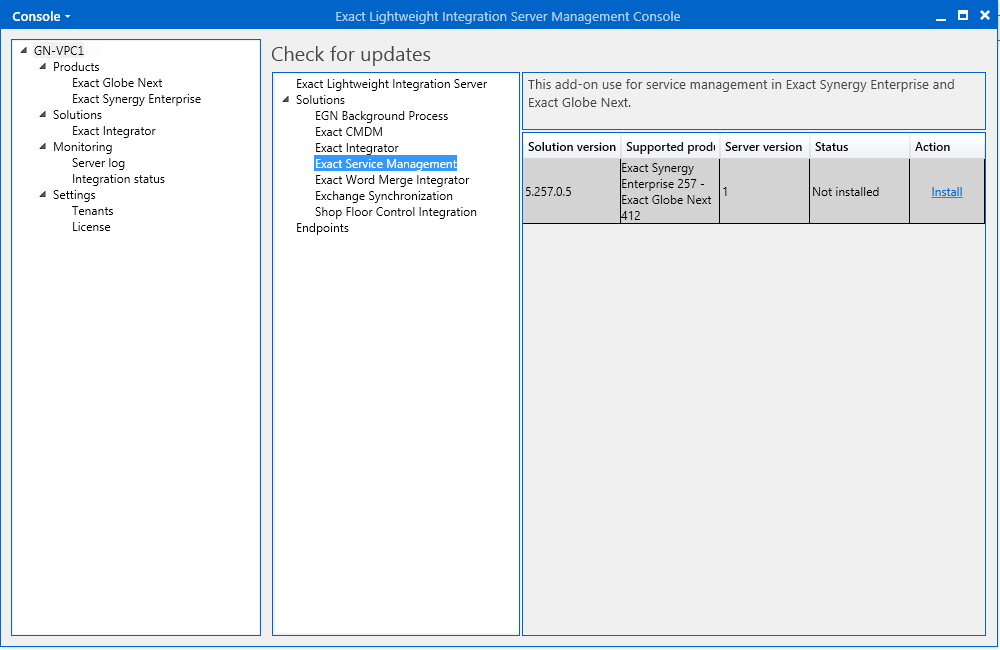Sort by Supported products column header
The height and width of the screenshot is (650, 1000).
(x=670, y=147)
